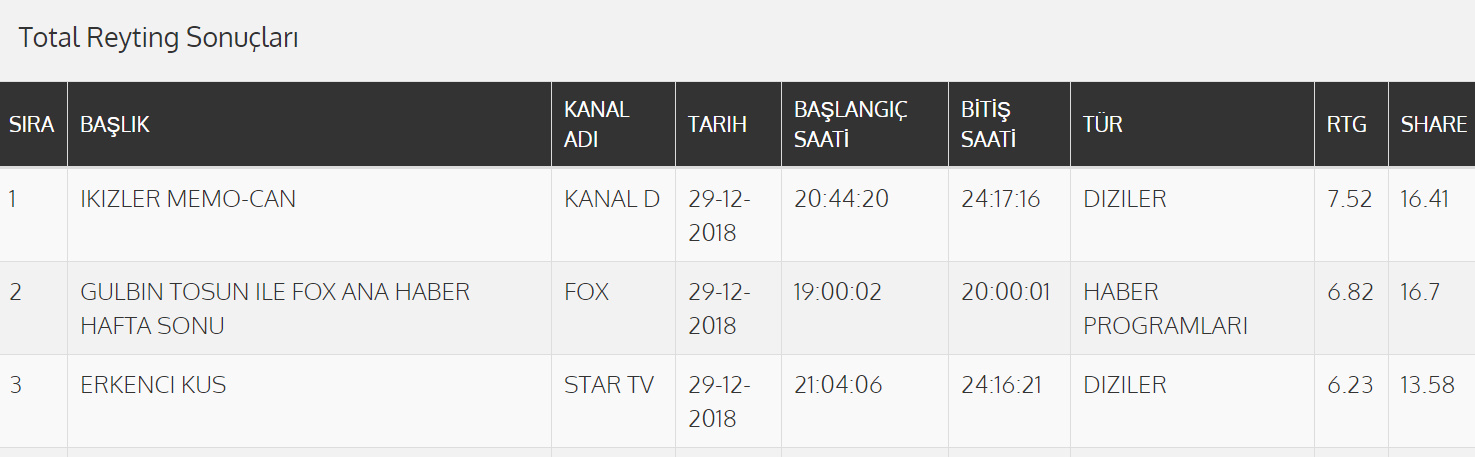
Task: Click the FOX channel cell
Action: [x=587, y=292]
